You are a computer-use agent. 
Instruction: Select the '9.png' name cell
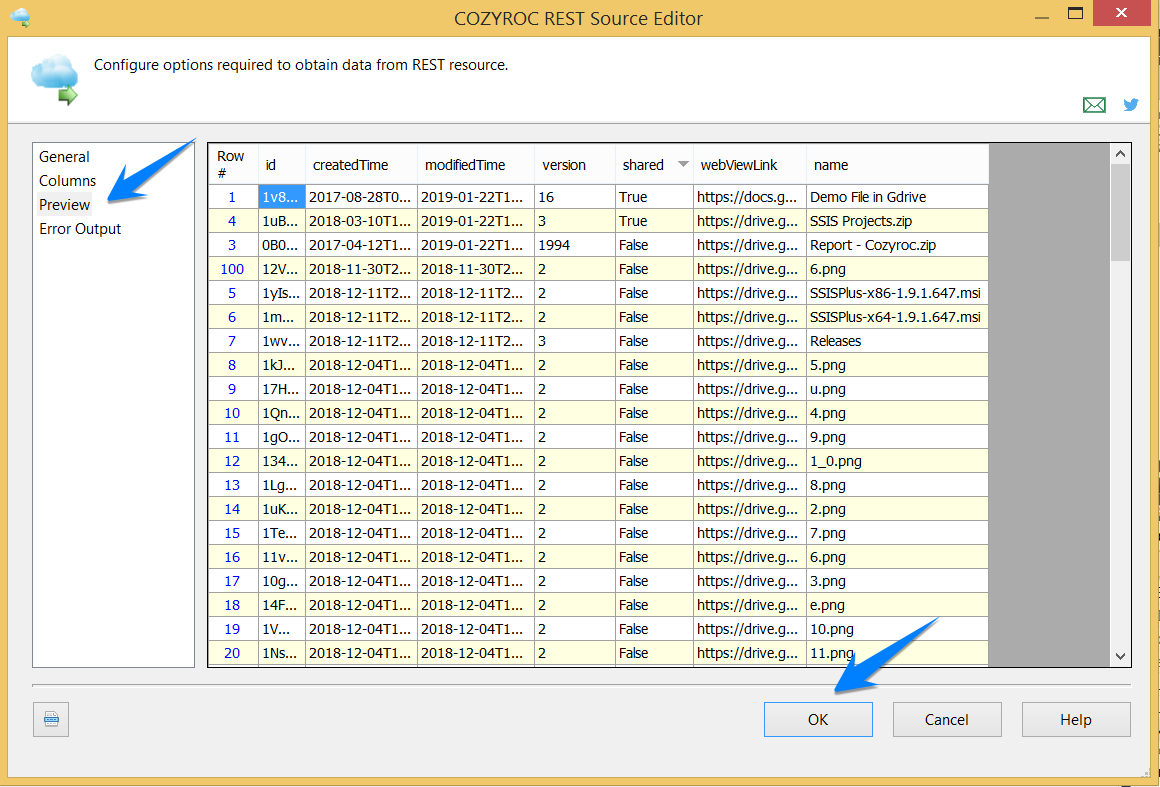[897, 437]
